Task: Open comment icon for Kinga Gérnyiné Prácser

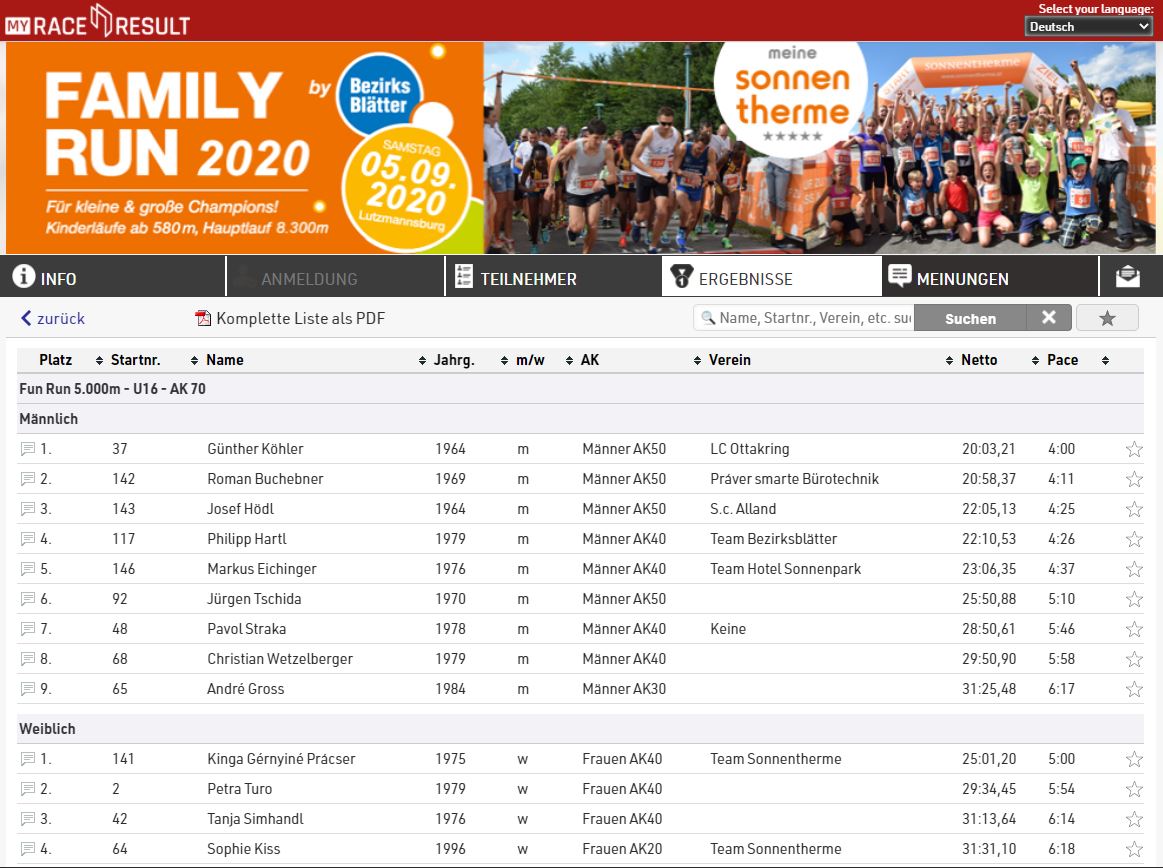Action: click(x=27, y=759)
